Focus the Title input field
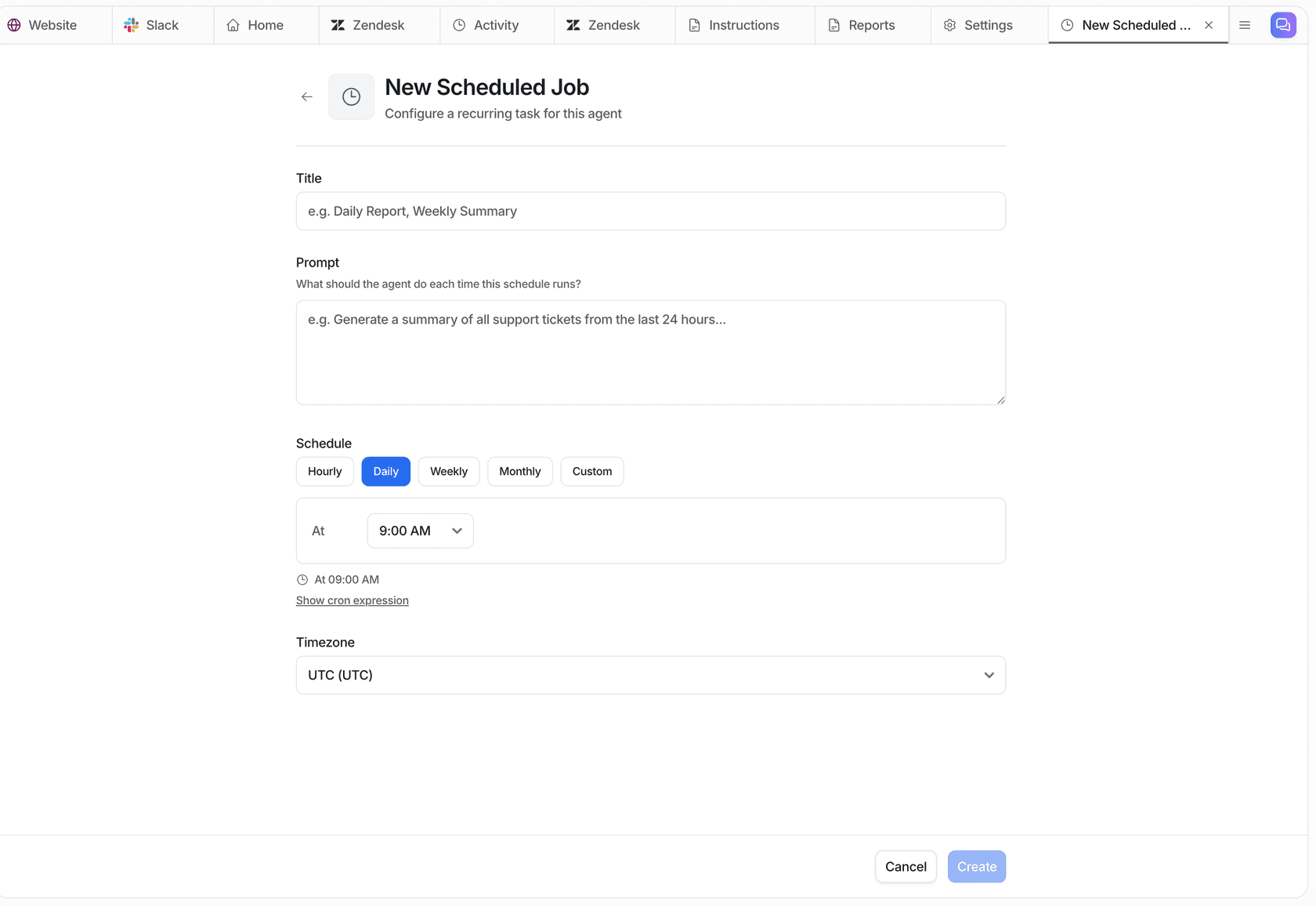This screenshot has width=1316, height=906. [651, 211]
